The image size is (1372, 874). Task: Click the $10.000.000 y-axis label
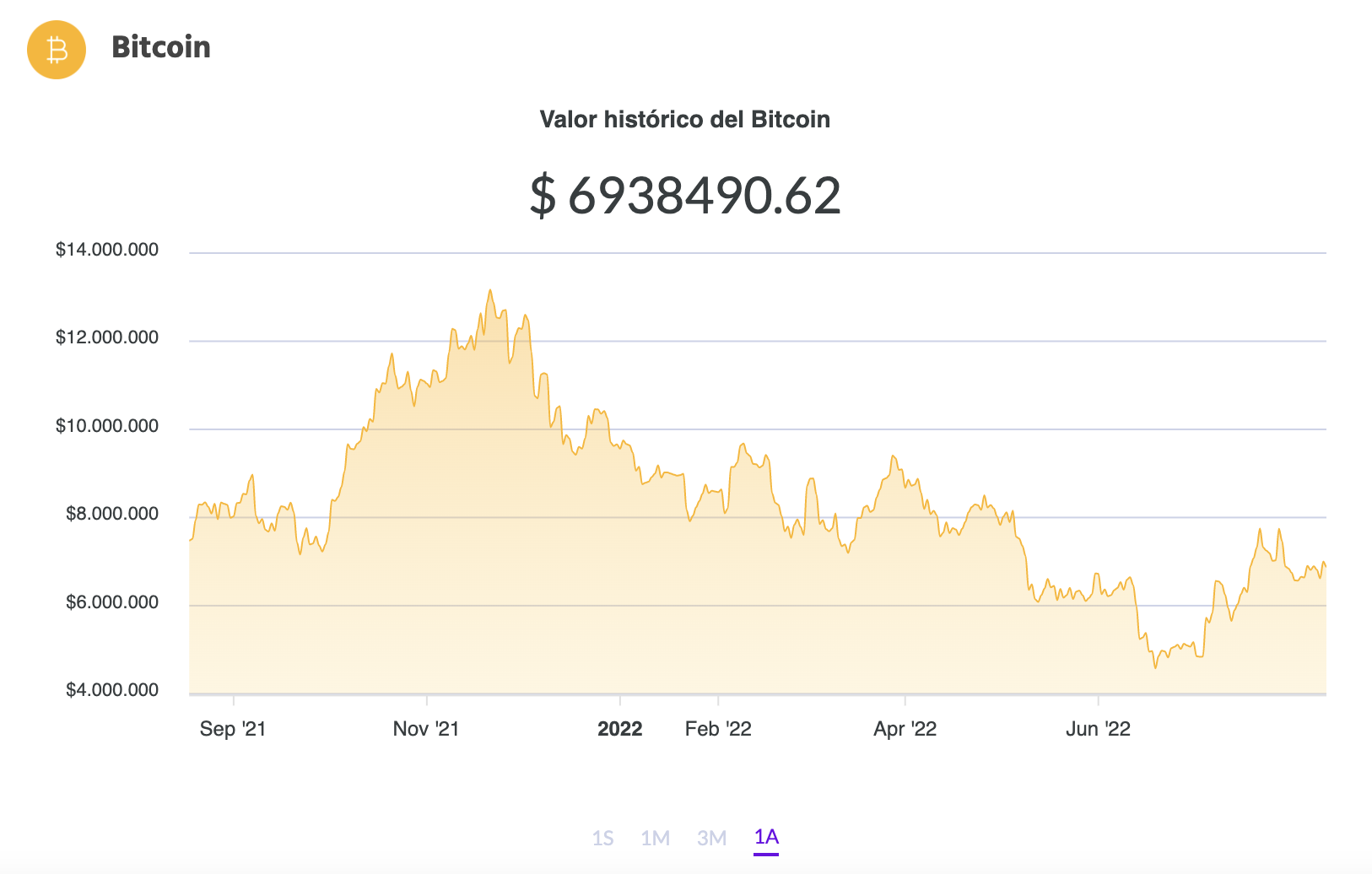coord(107,426)
